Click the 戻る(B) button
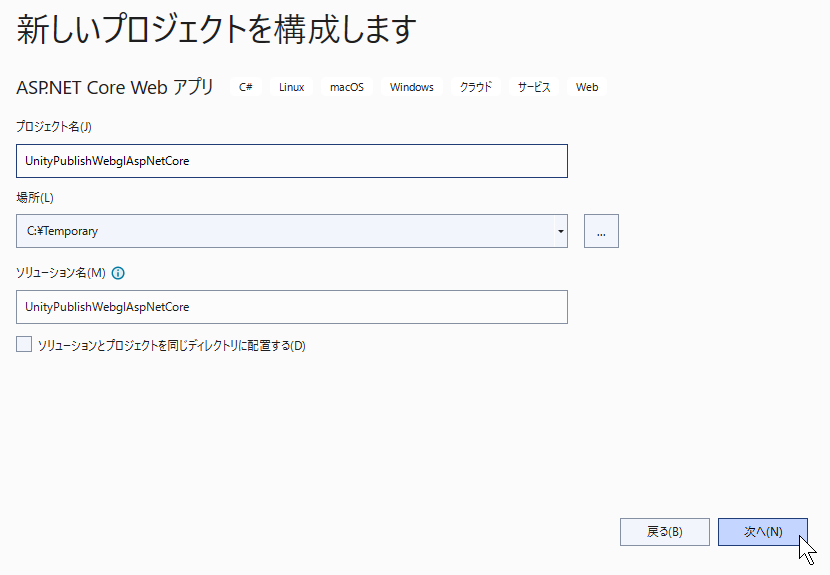Viewport: 830px width, 575px height. (x=665, y=532)
